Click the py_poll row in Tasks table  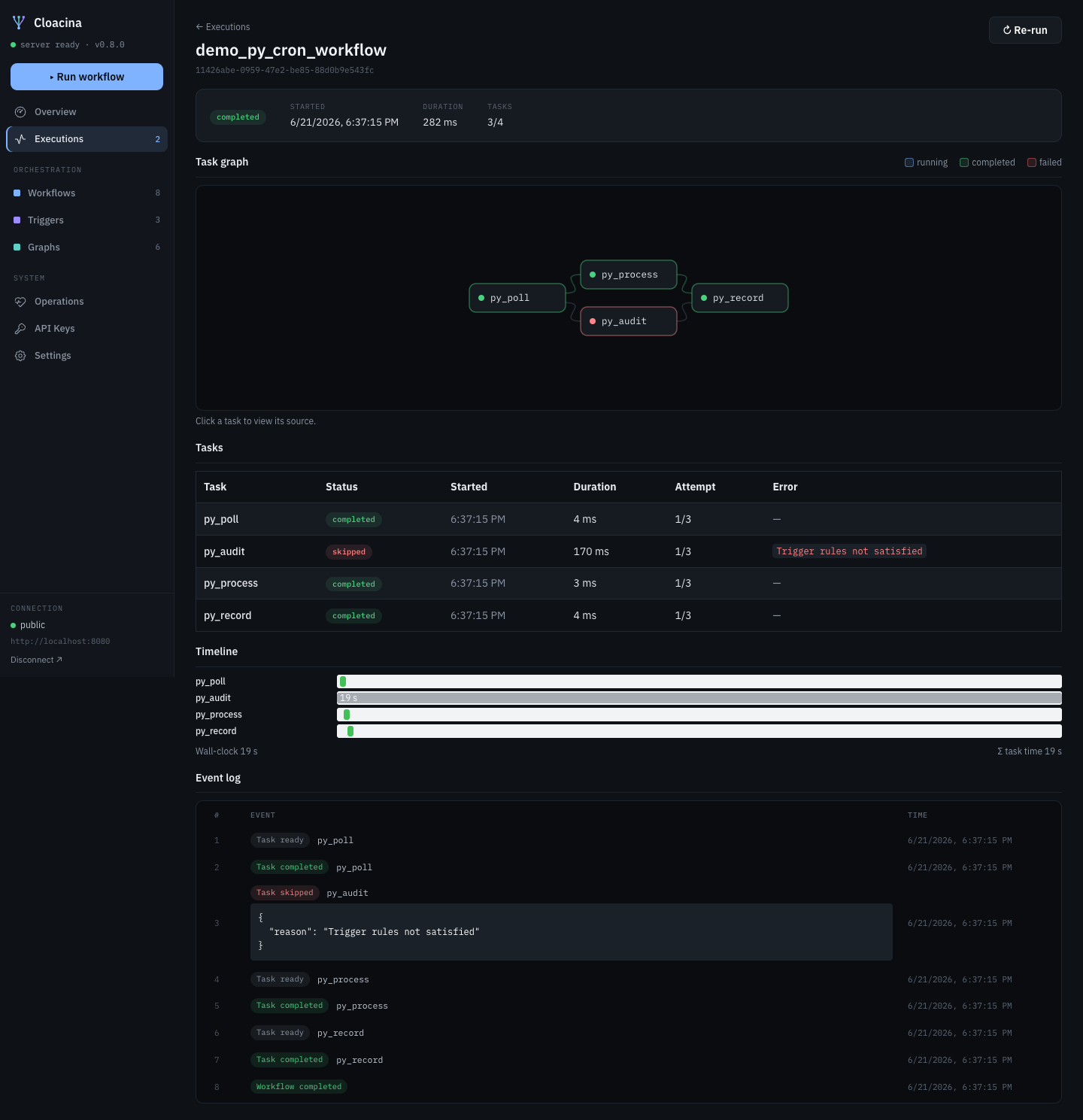pyautogui.click(x=628, y=519)
